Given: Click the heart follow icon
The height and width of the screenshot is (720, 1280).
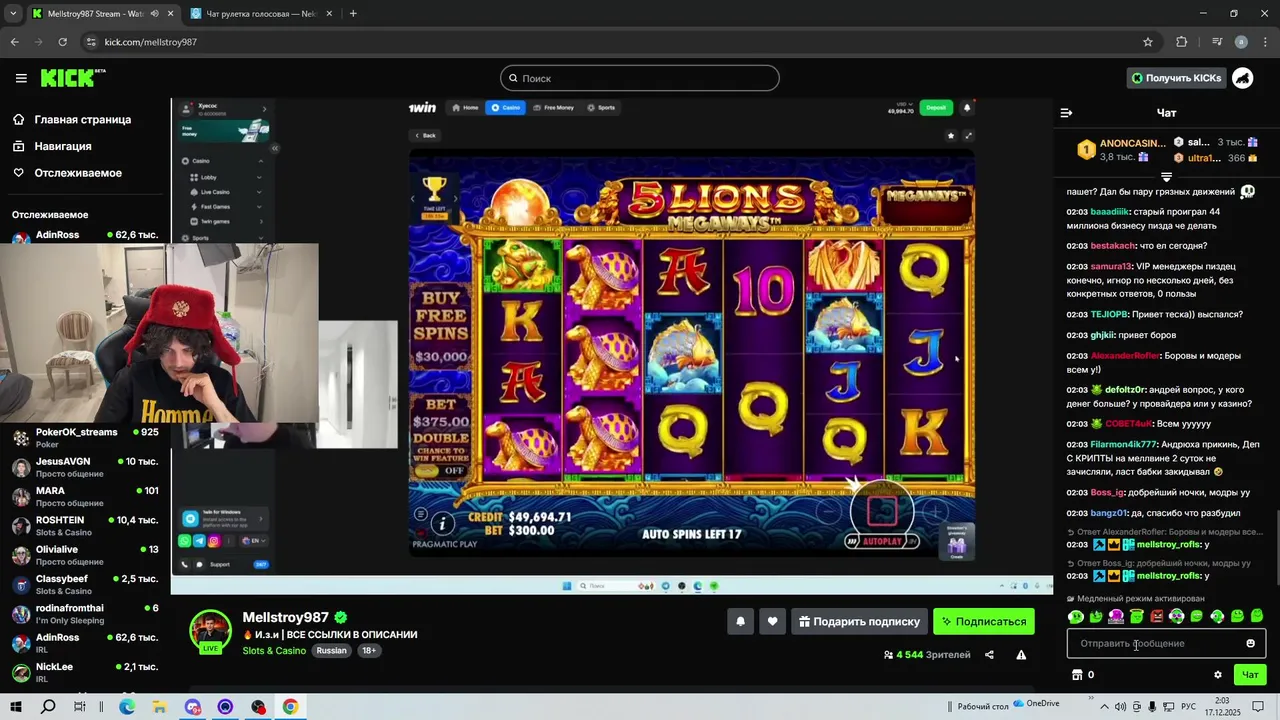Looking at the screenshot, I should click(772, 621).
